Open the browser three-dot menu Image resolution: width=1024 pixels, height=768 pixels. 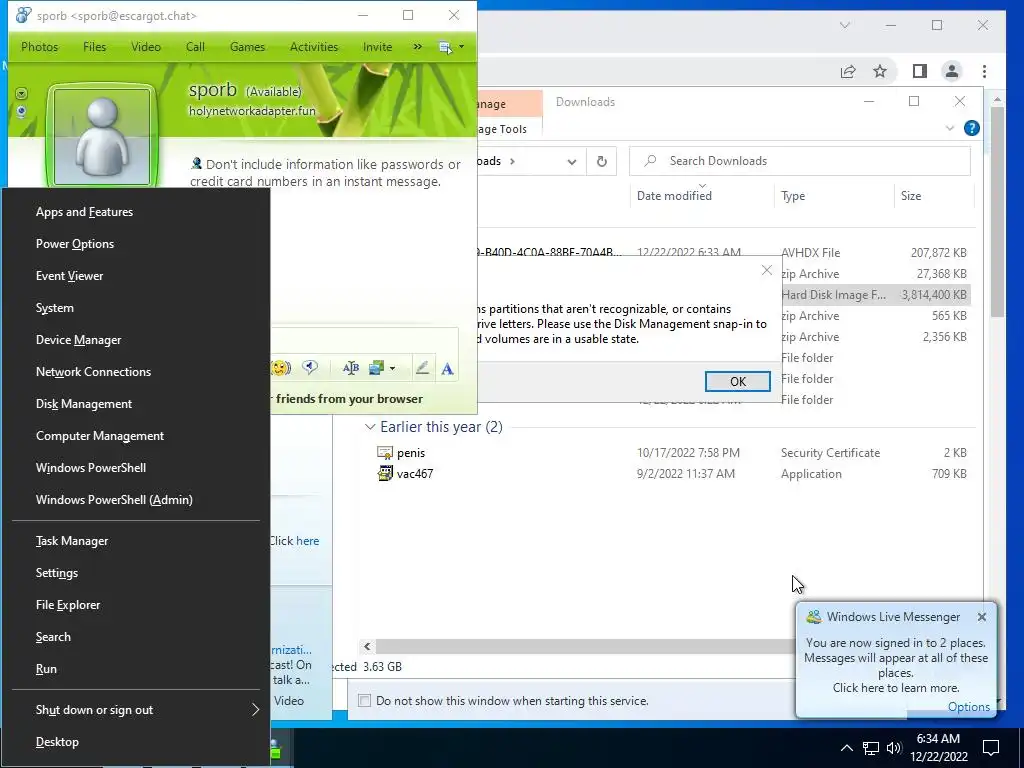pyautogui.click(x=984, y=71)
